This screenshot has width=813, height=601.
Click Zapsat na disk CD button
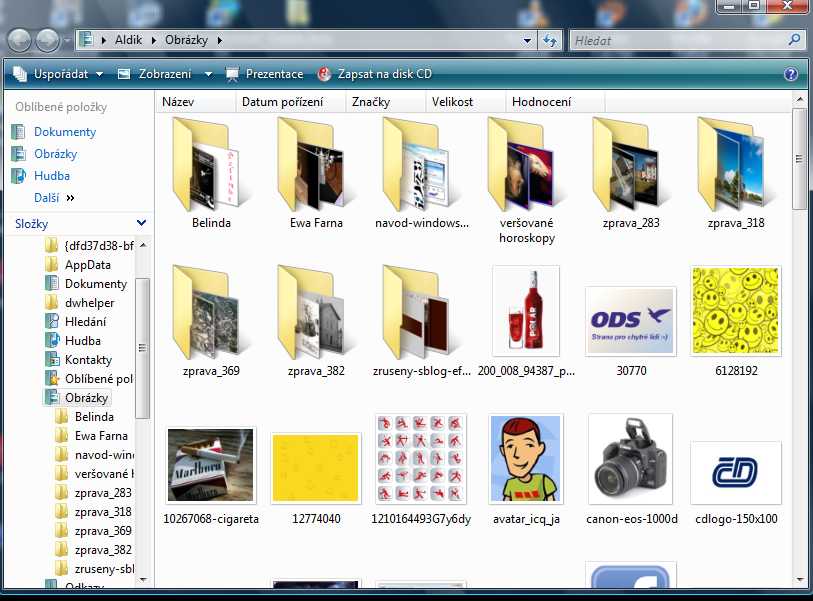coord(375,74)
